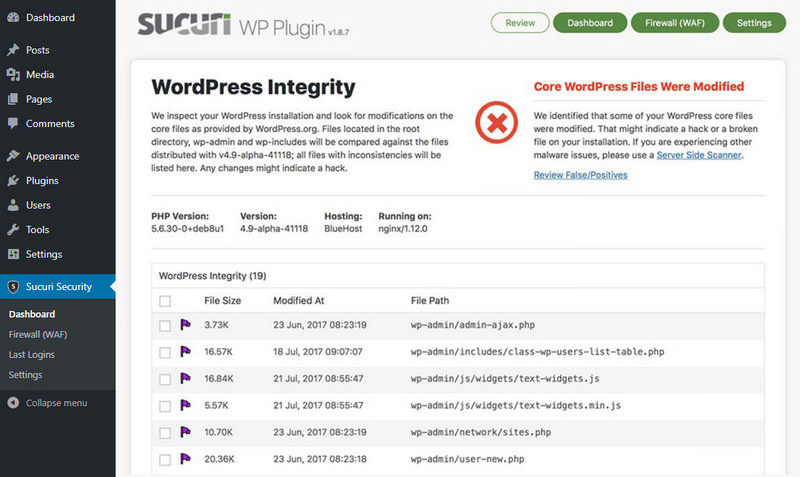The height and width of the screenshot is (477, 800).
Task: Click server value nginx/1.12.0
Action: click(403, 229)
